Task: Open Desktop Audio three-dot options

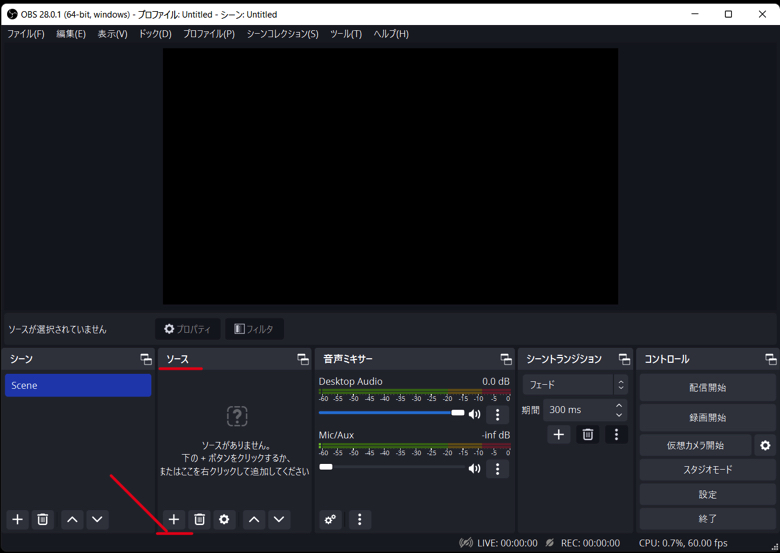Action: tap(497, 414)
